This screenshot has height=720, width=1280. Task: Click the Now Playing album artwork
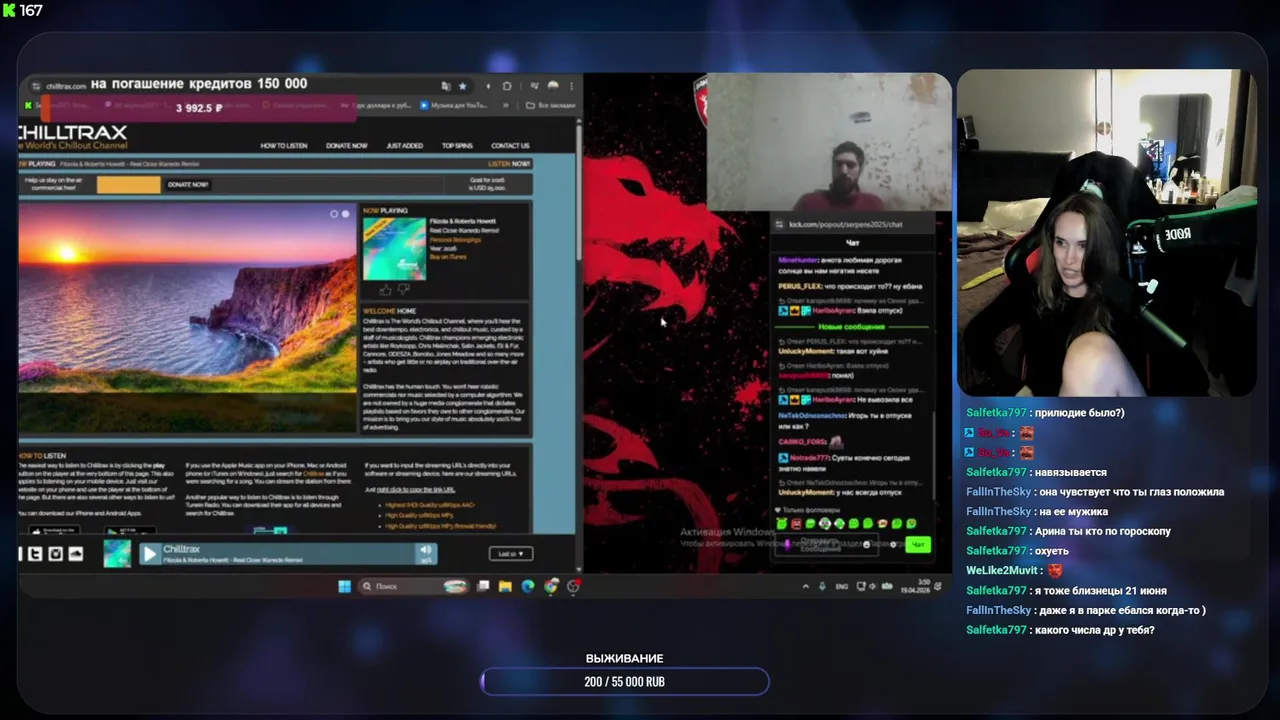point(394,249)
